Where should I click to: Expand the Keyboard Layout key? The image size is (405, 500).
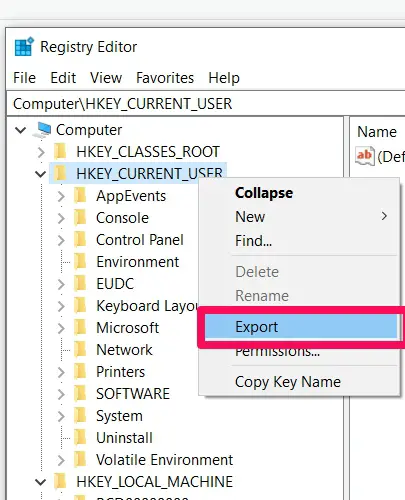61,306
